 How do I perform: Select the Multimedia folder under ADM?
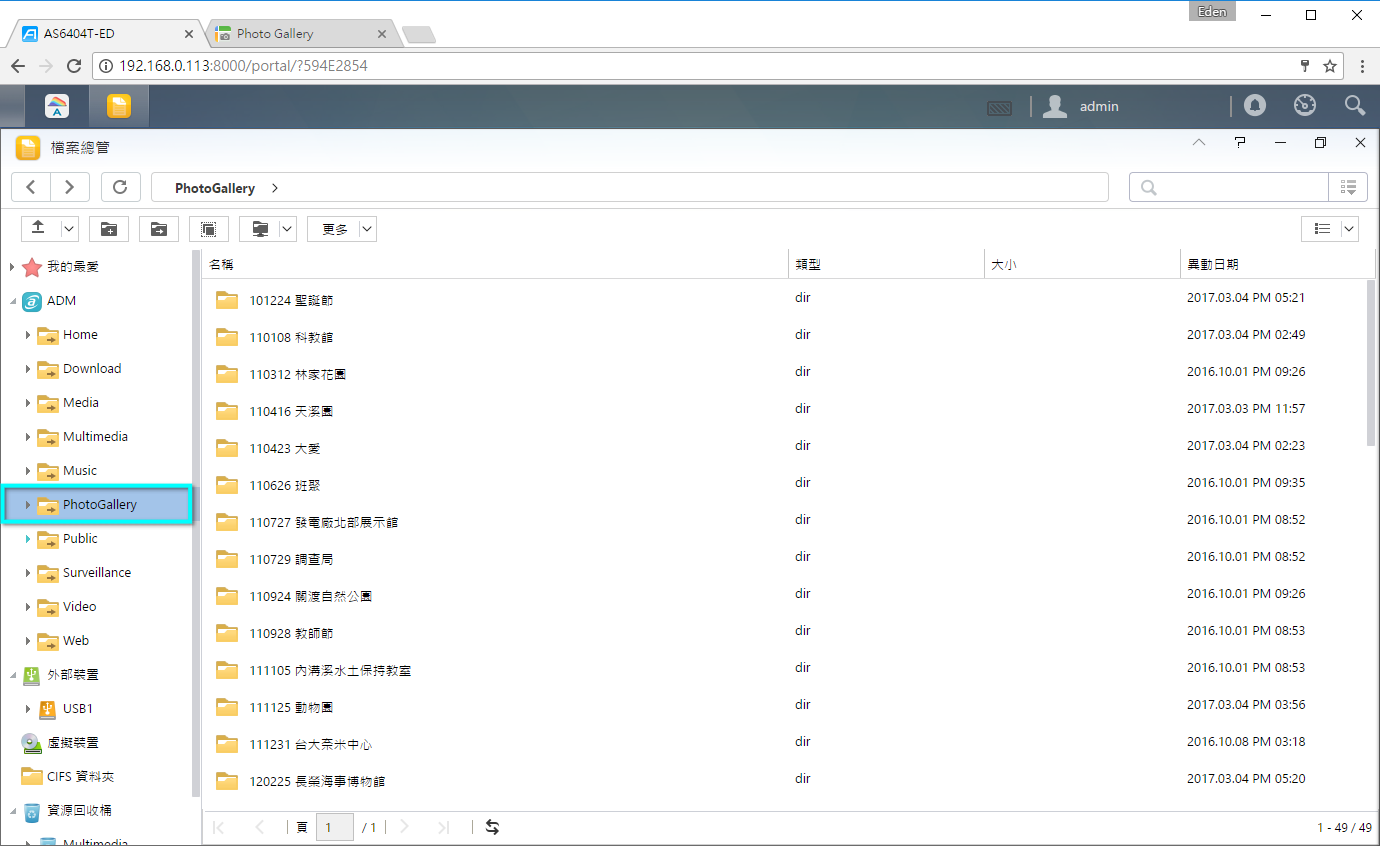coord(95,437)
